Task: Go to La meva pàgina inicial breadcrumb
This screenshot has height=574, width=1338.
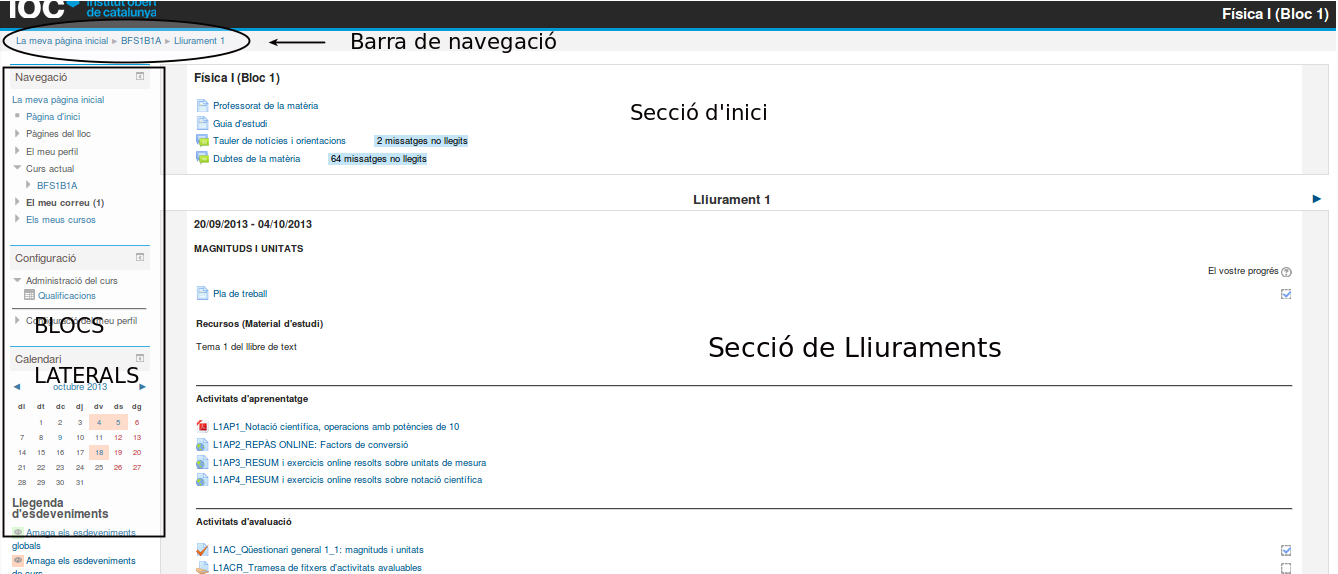Action: pyautogui.click(x=62, y=41)
